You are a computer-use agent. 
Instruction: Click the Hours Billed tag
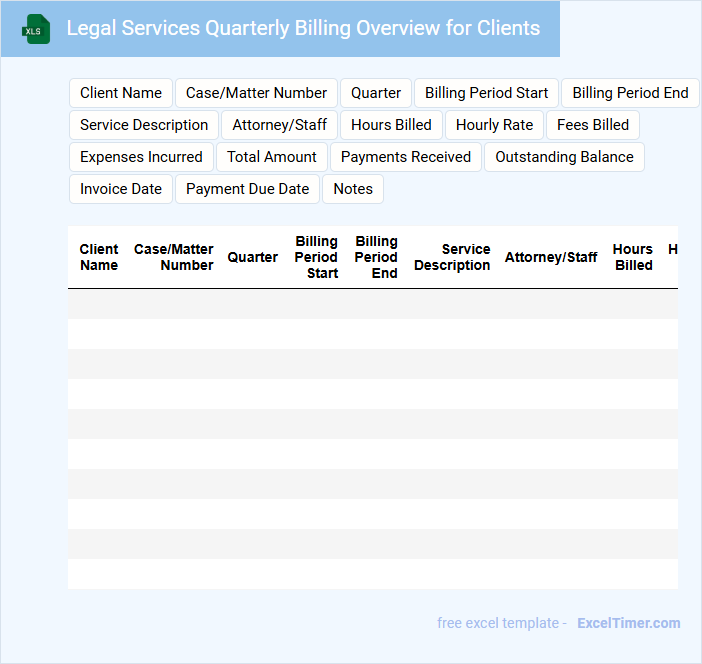pyautogui.click(x=391, y=125)
